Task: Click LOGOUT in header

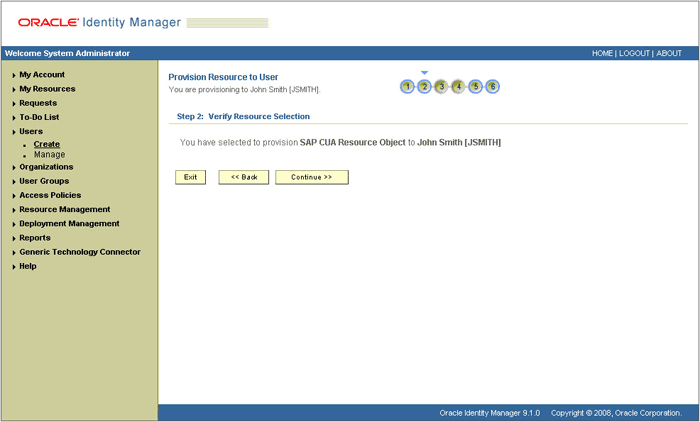Action: pyautogui.click(x=634, y=53)
